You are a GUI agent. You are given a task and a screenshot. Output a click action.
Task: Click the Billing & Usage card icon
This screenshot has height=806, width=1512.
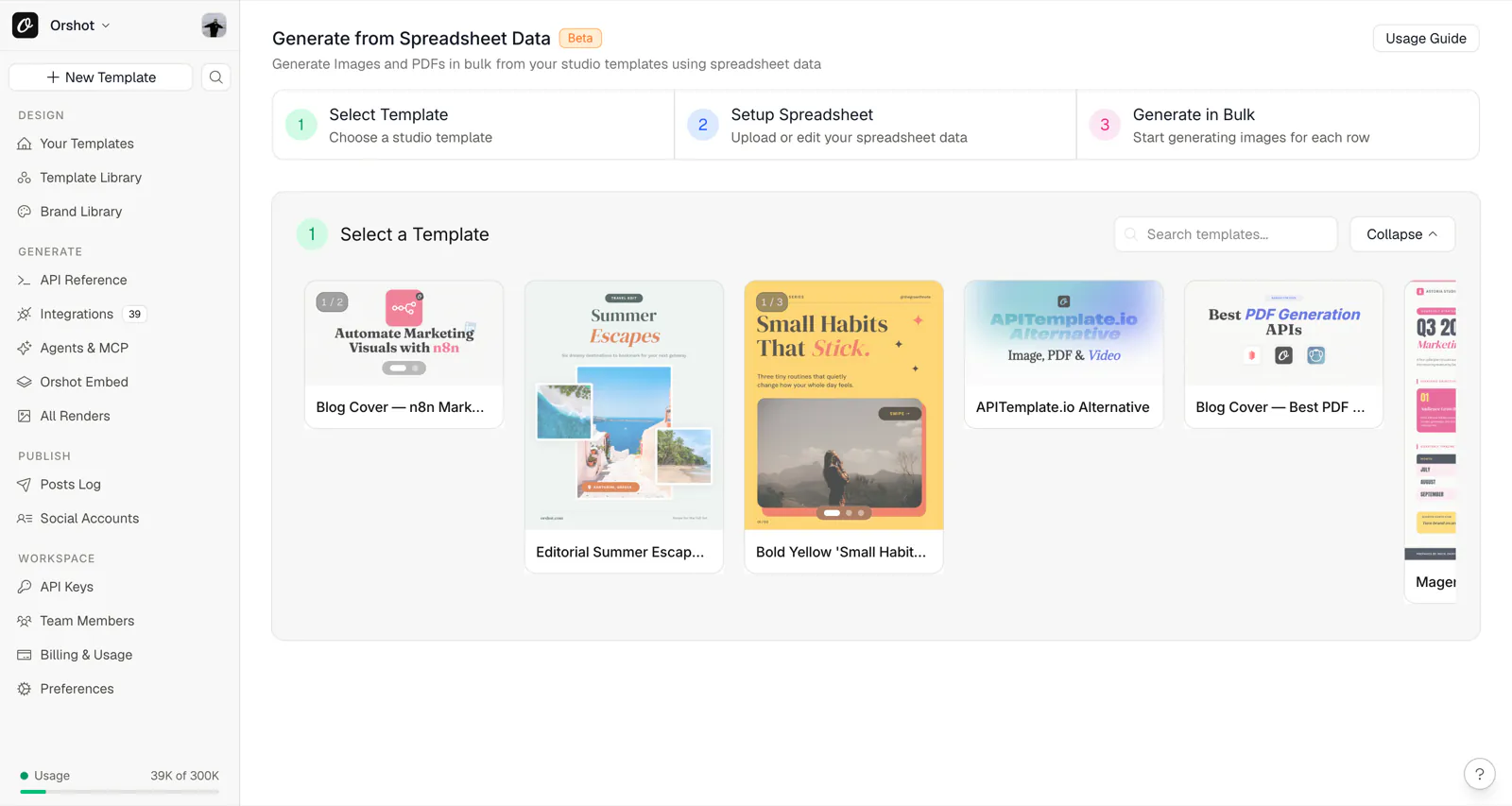click(x=25, y=655)
